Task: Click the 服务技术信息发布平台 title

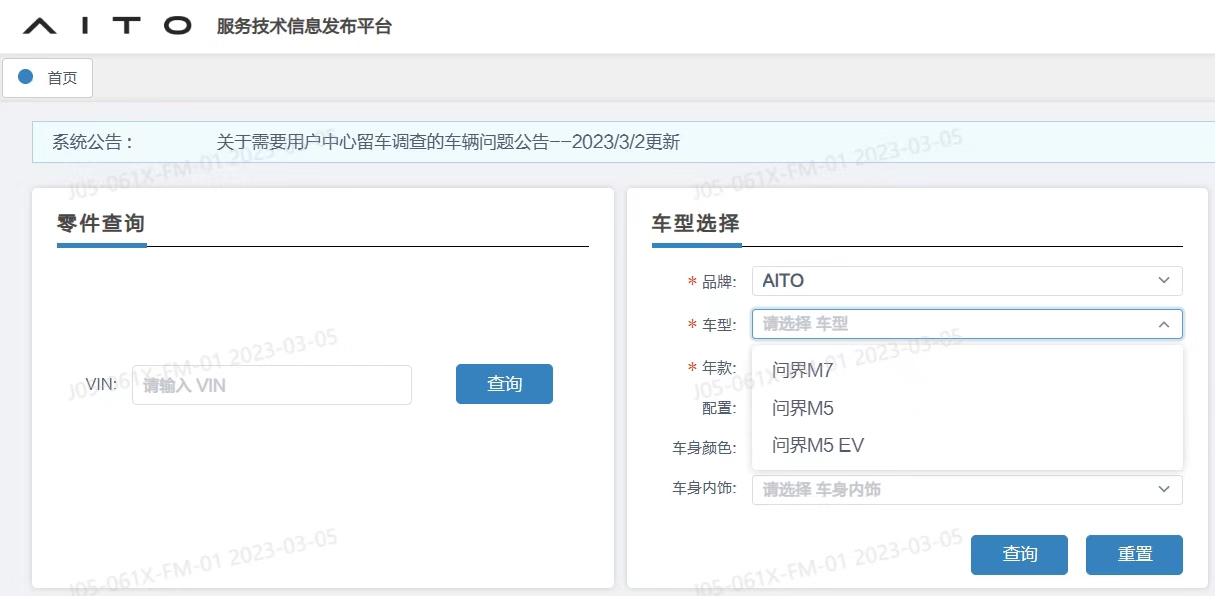Action: [x=304, y=27]
